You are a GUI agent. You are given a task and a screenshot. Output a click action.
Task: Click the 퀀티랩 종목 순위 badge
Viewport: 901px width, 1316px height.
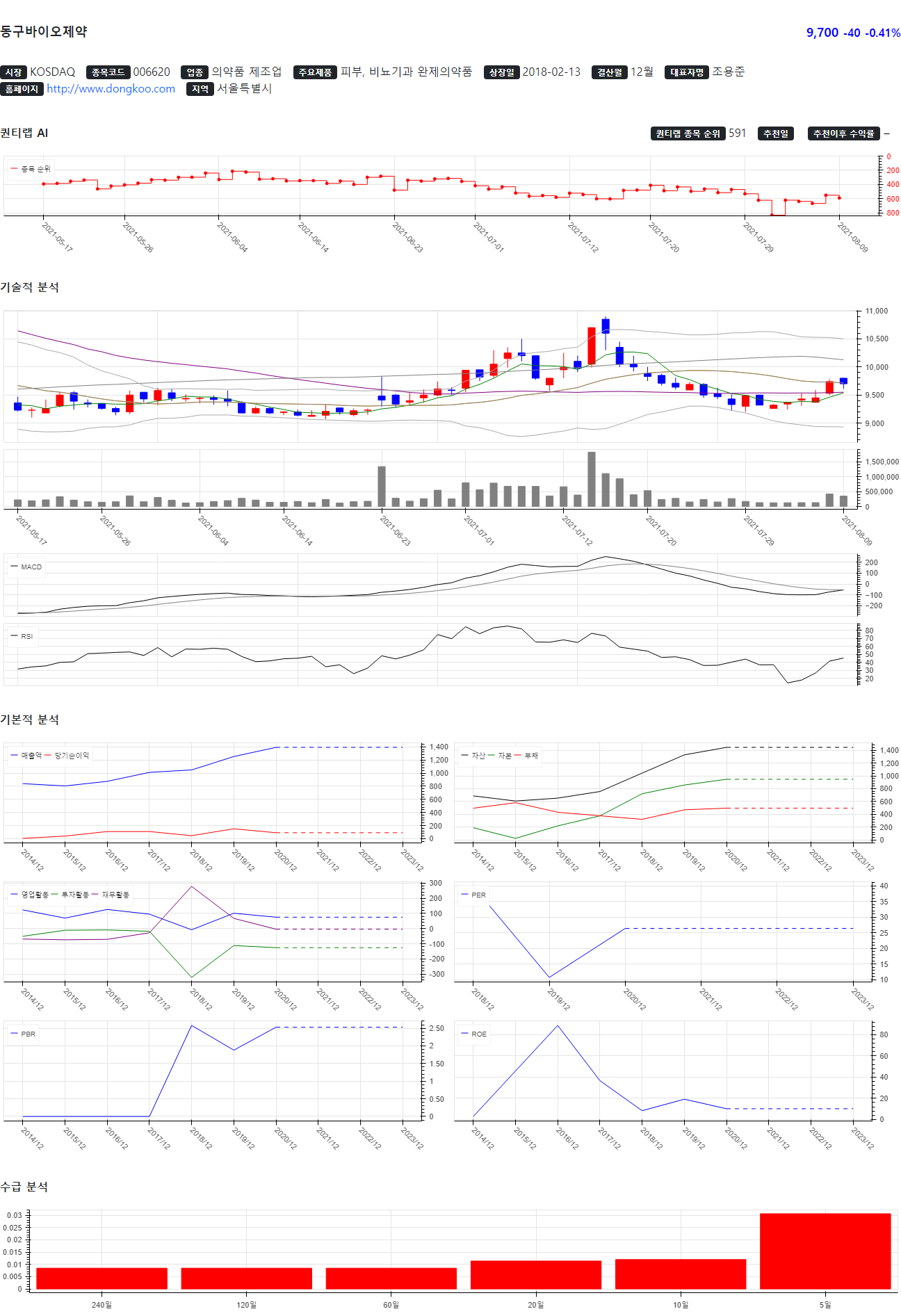688,133
